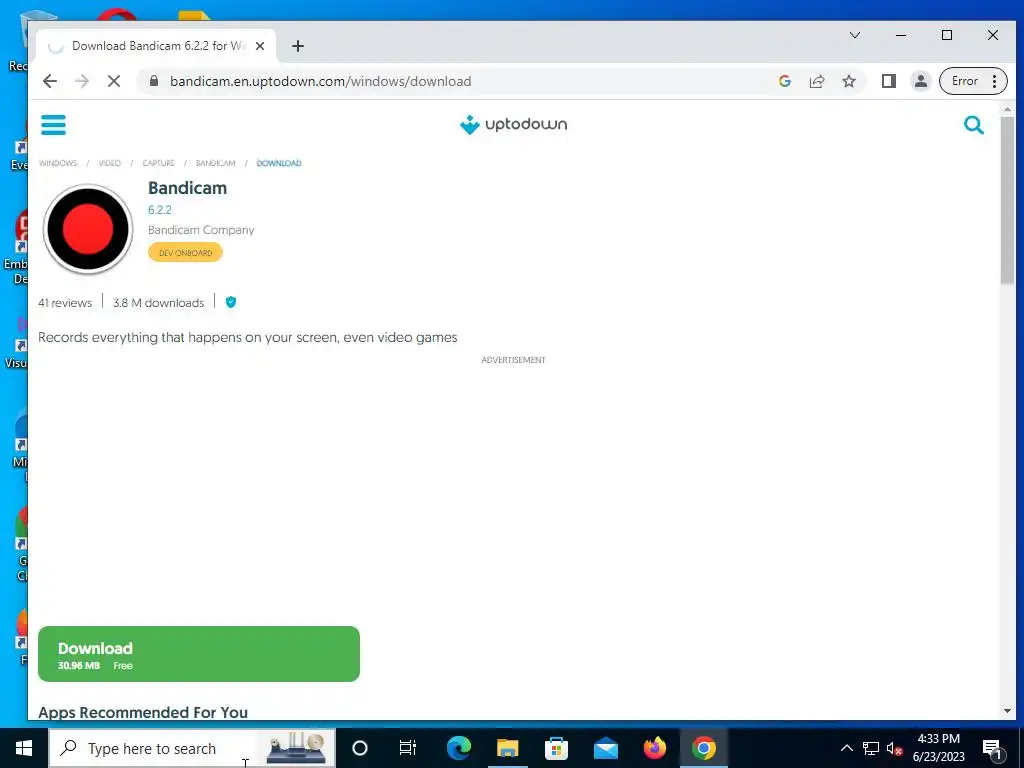Open the Chrome side panel icon

click(888, 81)
